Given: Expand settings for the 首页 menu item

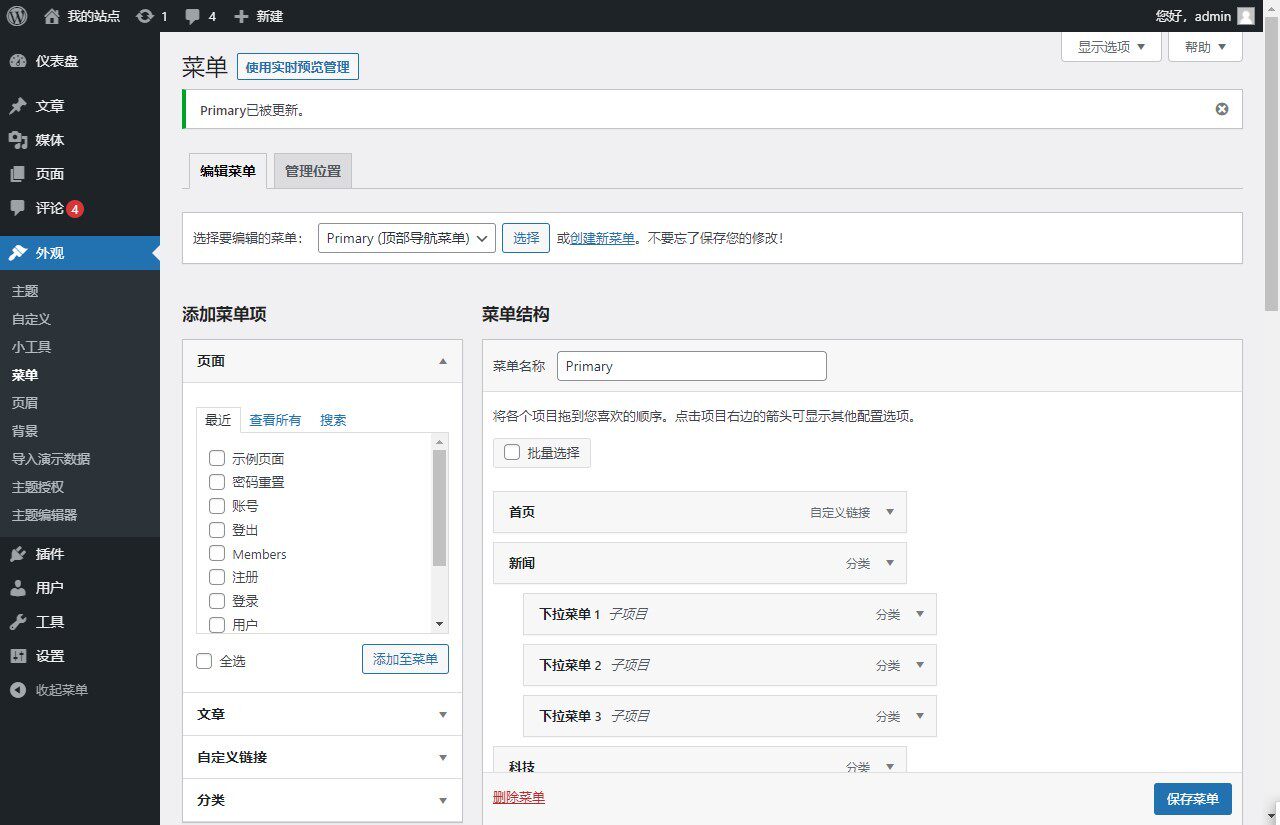Looking at the screenshot, I should pyautogui.click(x=888, y=511).
